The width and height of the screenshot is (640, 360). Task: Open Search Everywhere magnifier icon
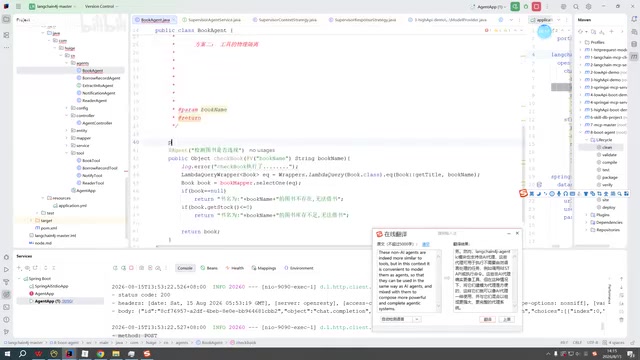[576, 7]
